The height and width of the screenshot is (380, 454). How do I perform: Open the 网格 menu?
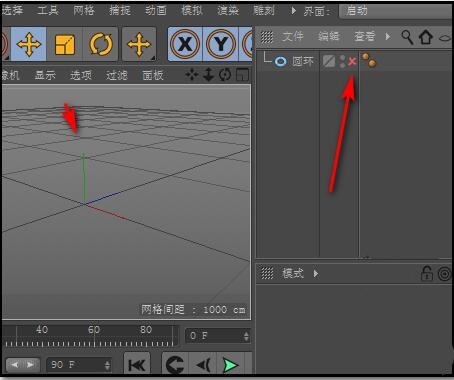click(84, 11)
